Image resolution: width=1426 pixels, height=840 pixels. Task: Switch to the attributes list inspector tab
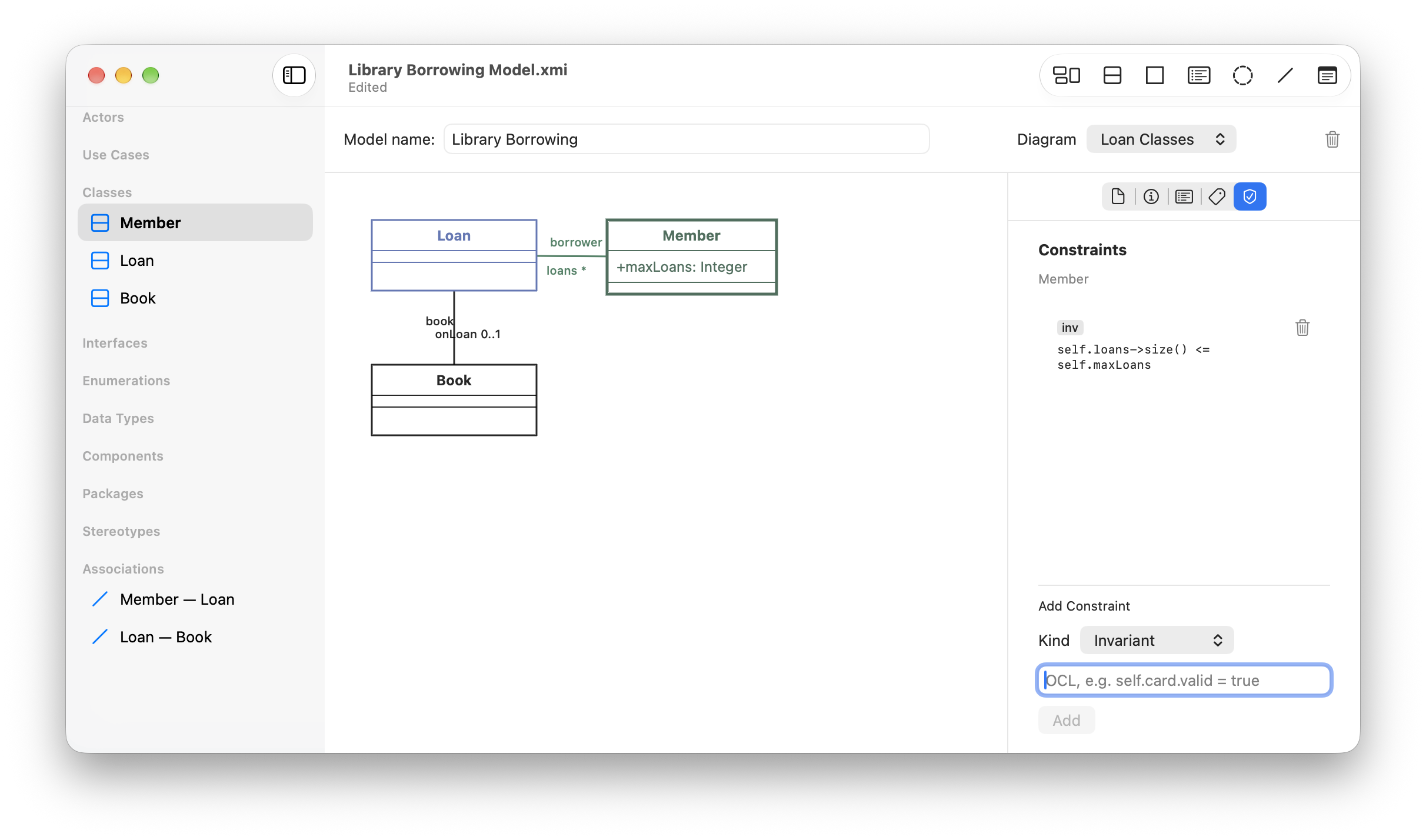[x=1184, y=196]
